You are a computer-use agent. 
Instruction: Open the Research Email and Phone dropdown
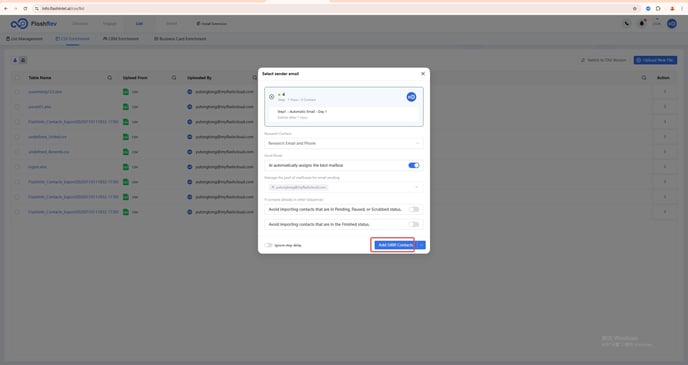(344, 143)
